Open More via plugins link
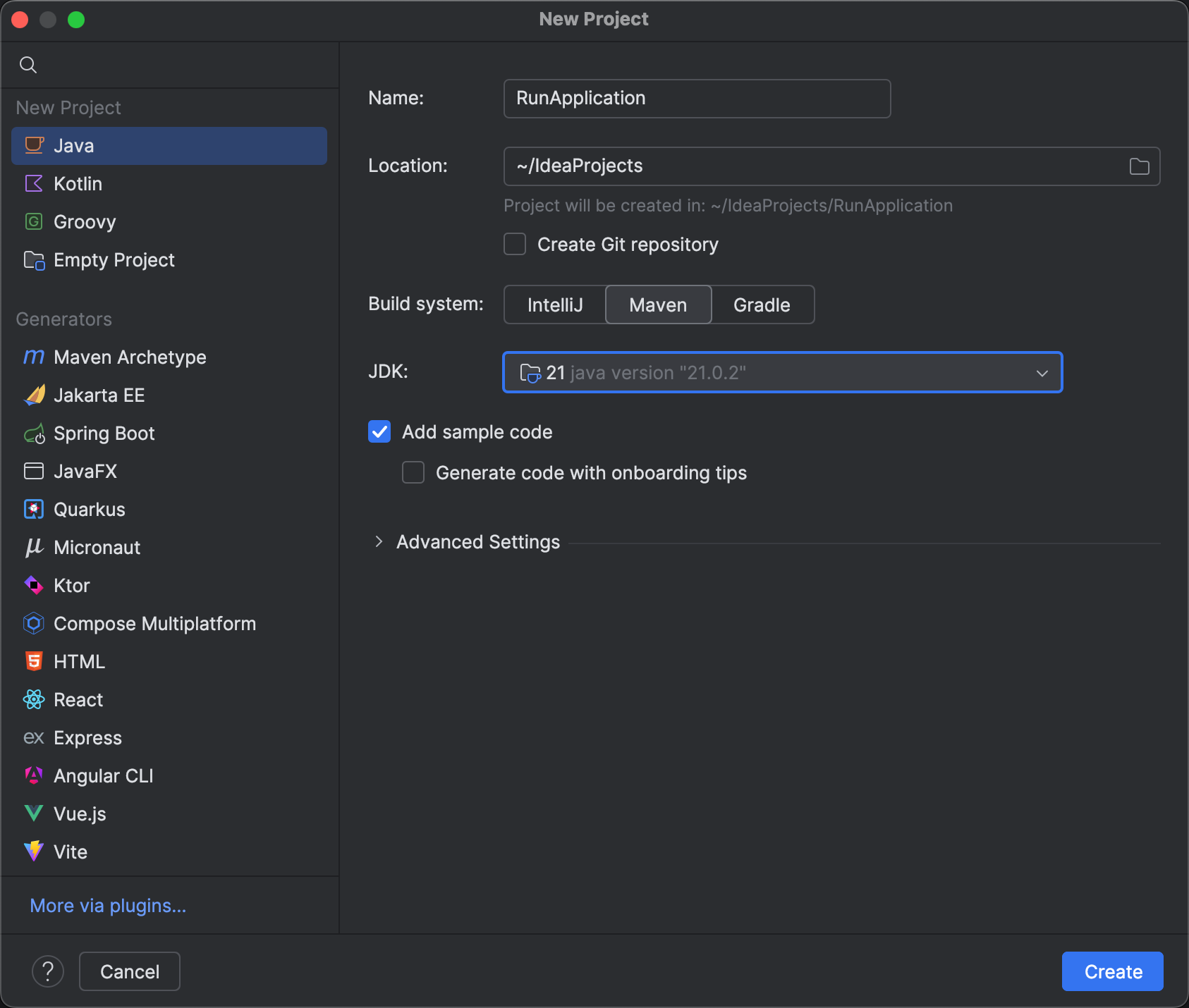The height and width of the screenshot is (1008, 1189). pyautogui.click(x=107, y=905)
